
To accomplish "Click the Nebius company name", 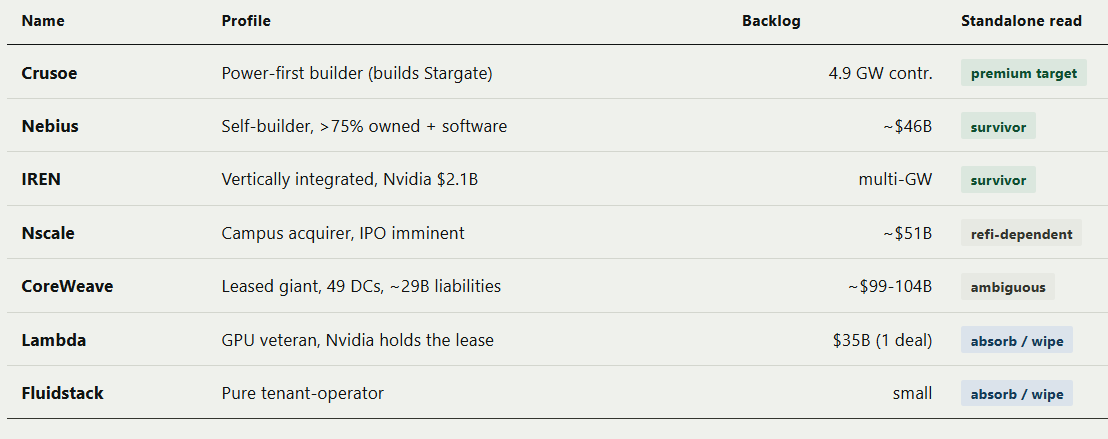I will pos(50,127).
